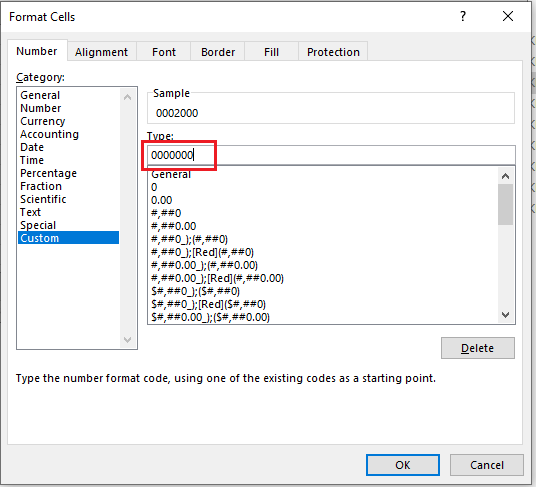Image resolution: width=536 pixels, height=487 pixels.
Task: Pick the General format code in list
Action: [171, 174]
